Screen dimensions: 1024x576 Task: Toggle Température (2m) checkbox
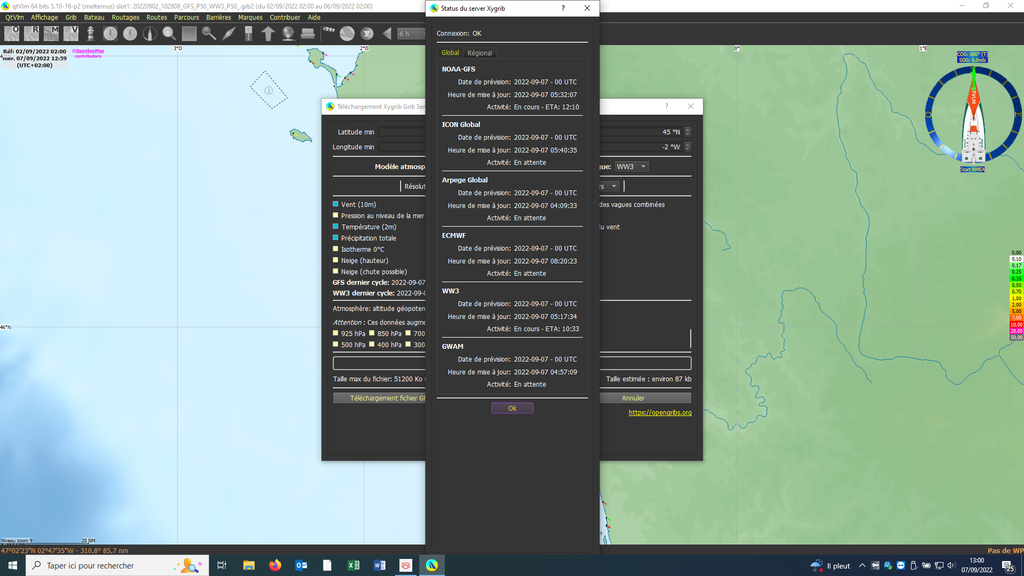pos(336,227)
